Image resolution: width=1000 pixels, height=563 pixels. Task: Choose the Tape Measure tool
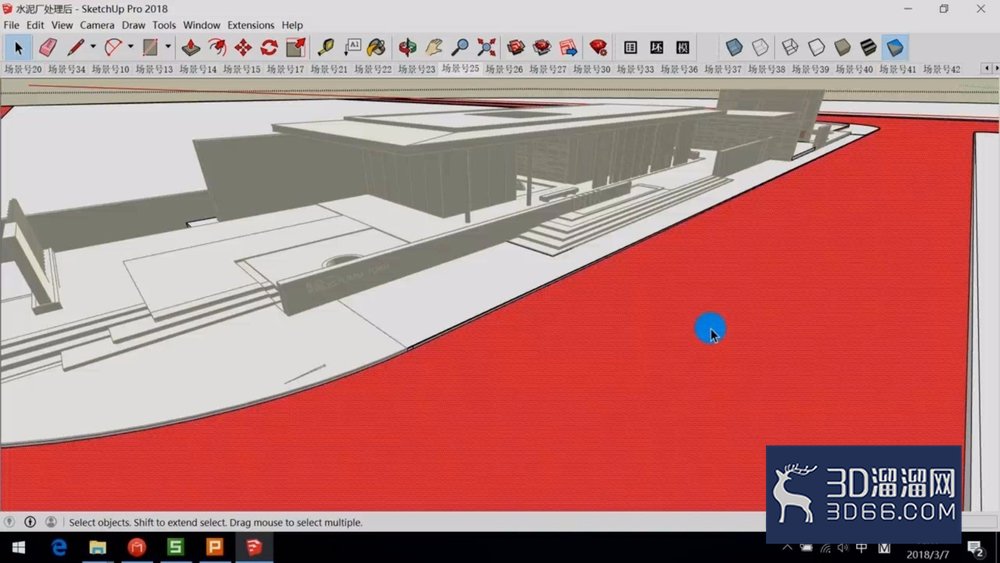point(326,47)
